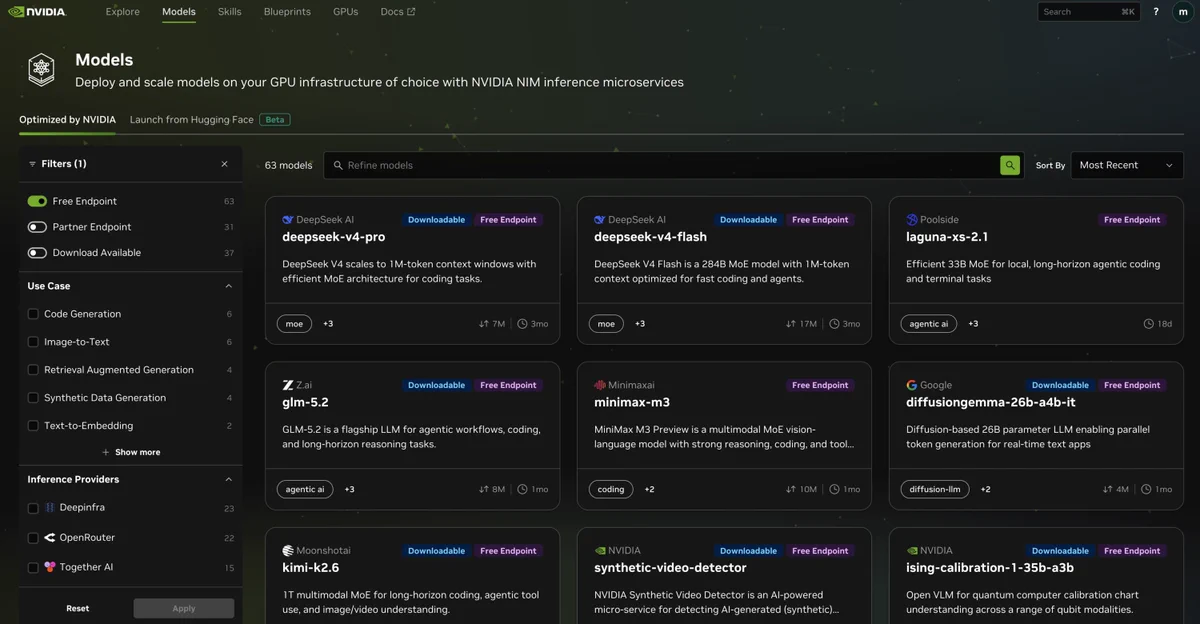Click the diffusion-llm tag

[x=935, y=490]
